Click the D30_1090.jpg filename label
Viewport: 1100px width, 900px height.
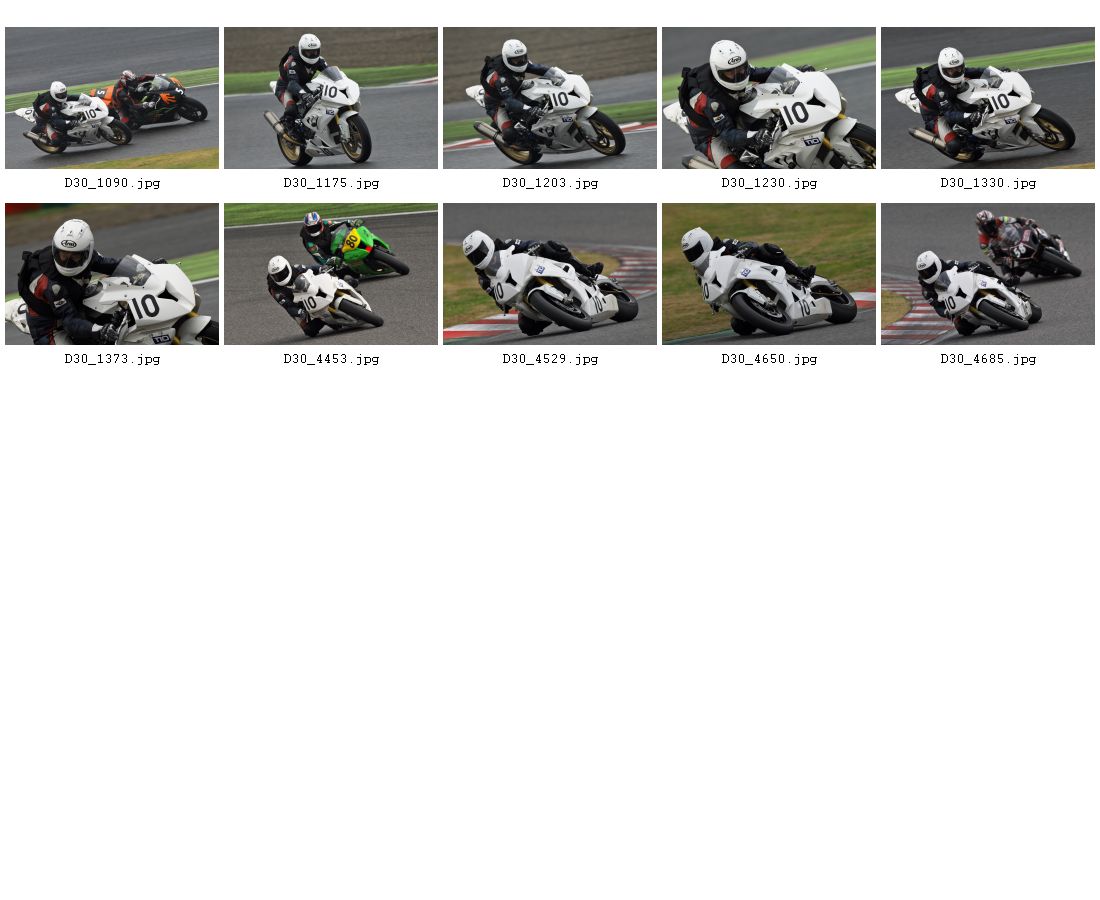tap(112, 183)
